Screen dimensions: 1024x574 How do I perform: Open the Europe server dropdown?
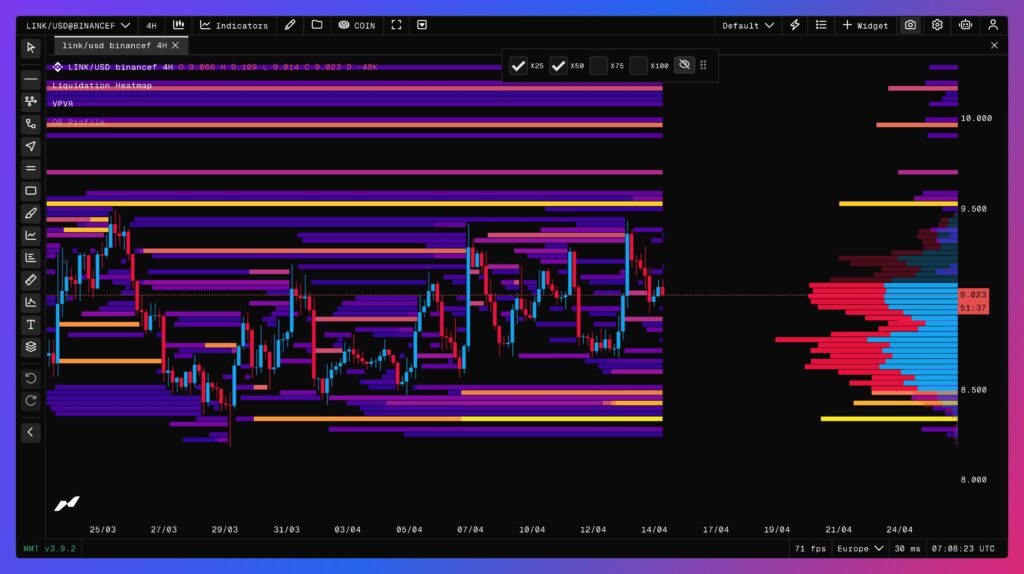click(x=861, y=548)
